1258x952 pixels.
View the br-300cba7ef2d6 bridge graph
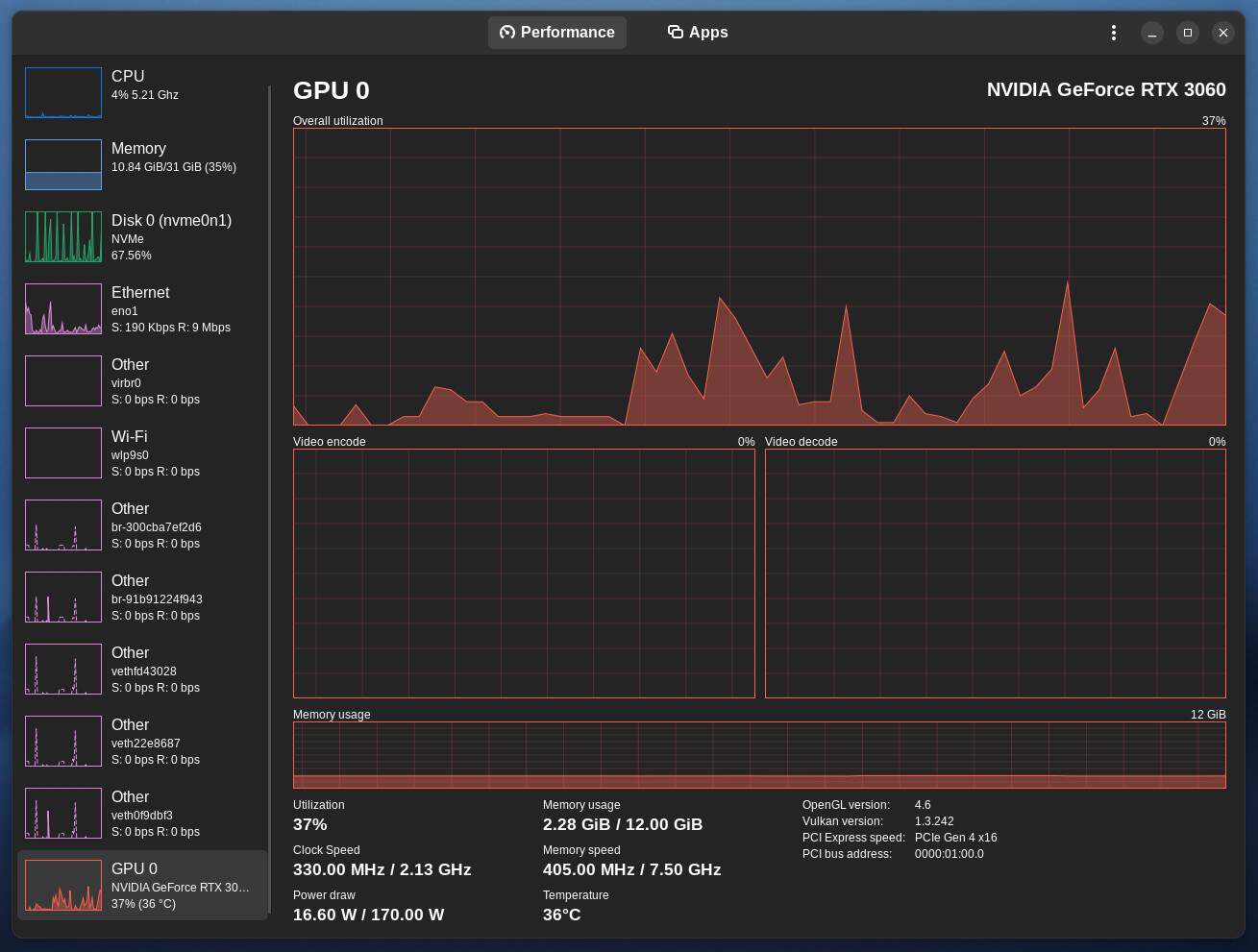(62, 525)
